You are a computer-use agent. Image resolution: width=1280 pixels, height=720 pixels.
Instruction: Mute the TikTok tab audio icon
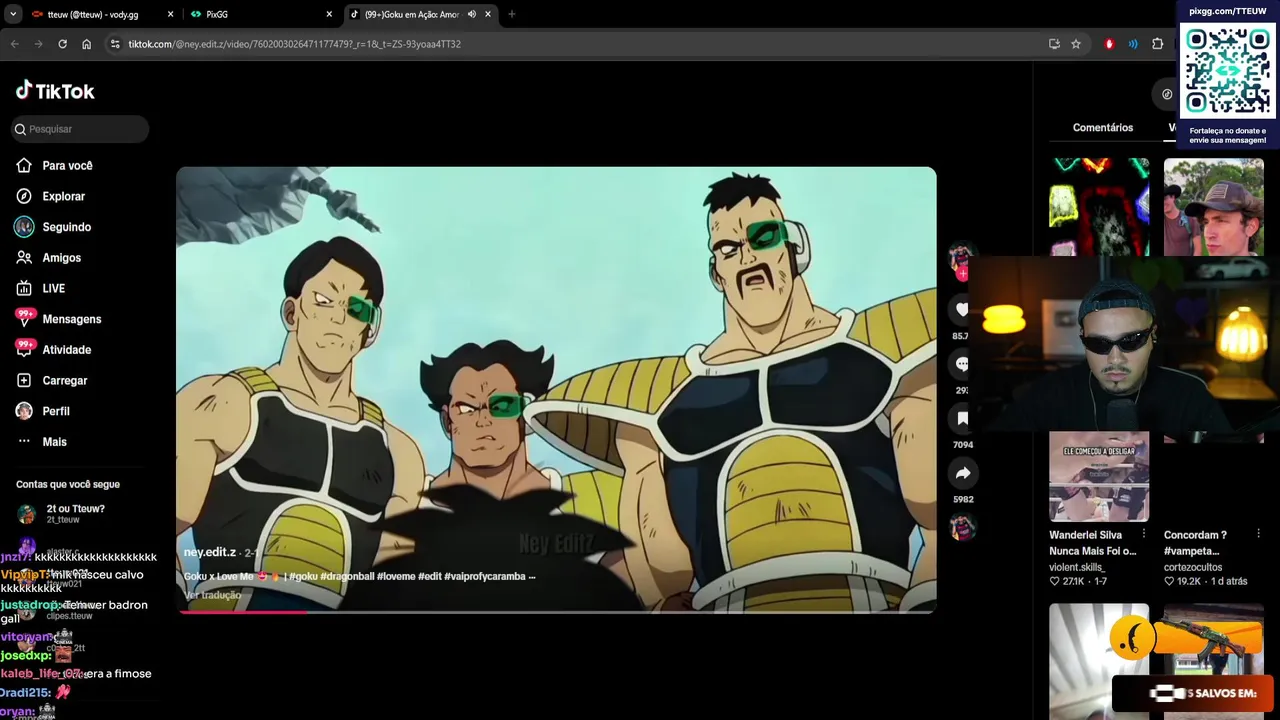pyautogui.click(x=471, y=14)
